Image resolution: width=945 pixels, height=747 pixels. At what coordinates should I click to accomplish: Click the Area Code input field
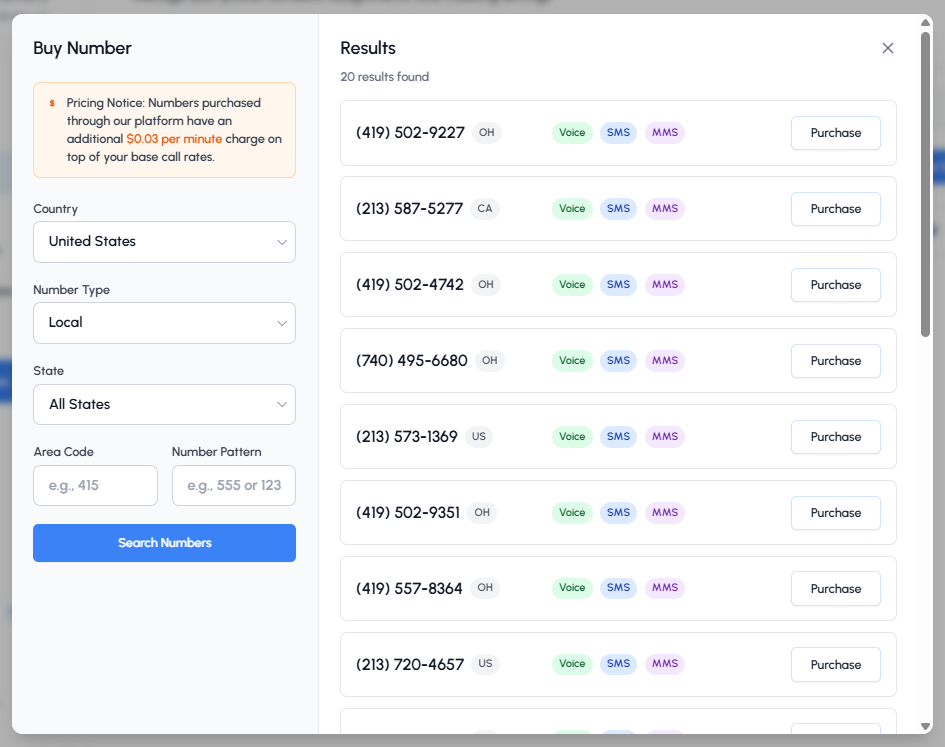tap(95, 486)
